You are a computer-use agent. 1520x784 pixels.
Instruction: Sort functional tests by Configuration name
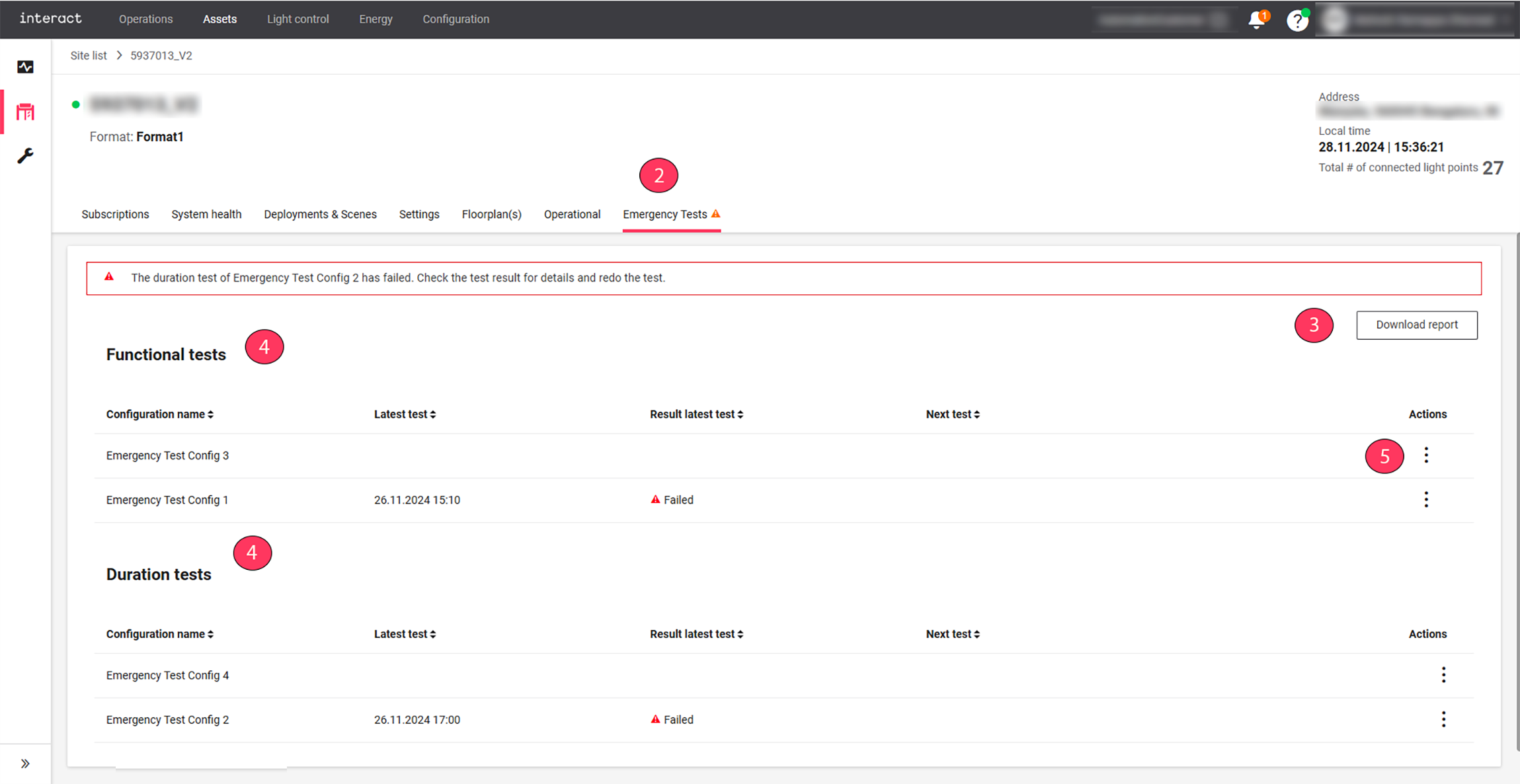[x=159, y=414]
